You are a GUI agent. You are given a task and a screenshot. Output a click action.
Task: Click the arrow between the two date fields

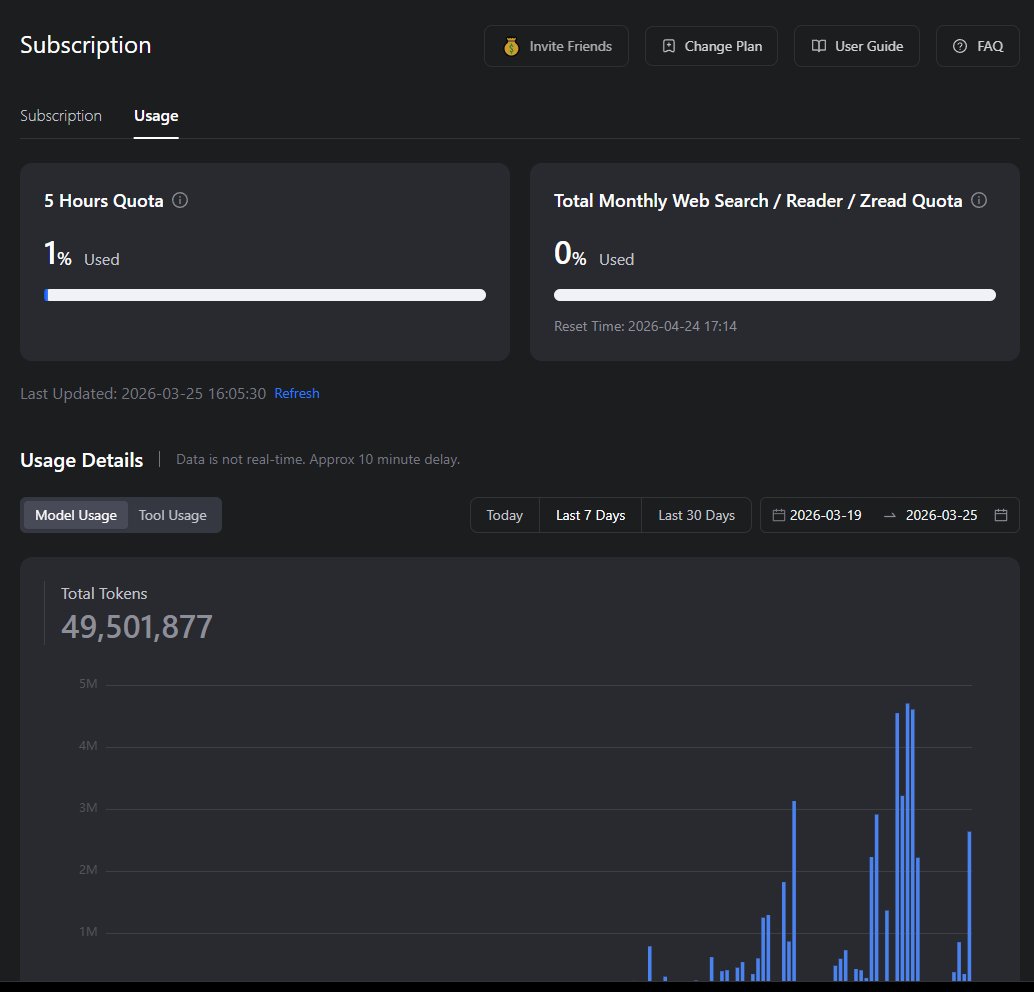890,515
